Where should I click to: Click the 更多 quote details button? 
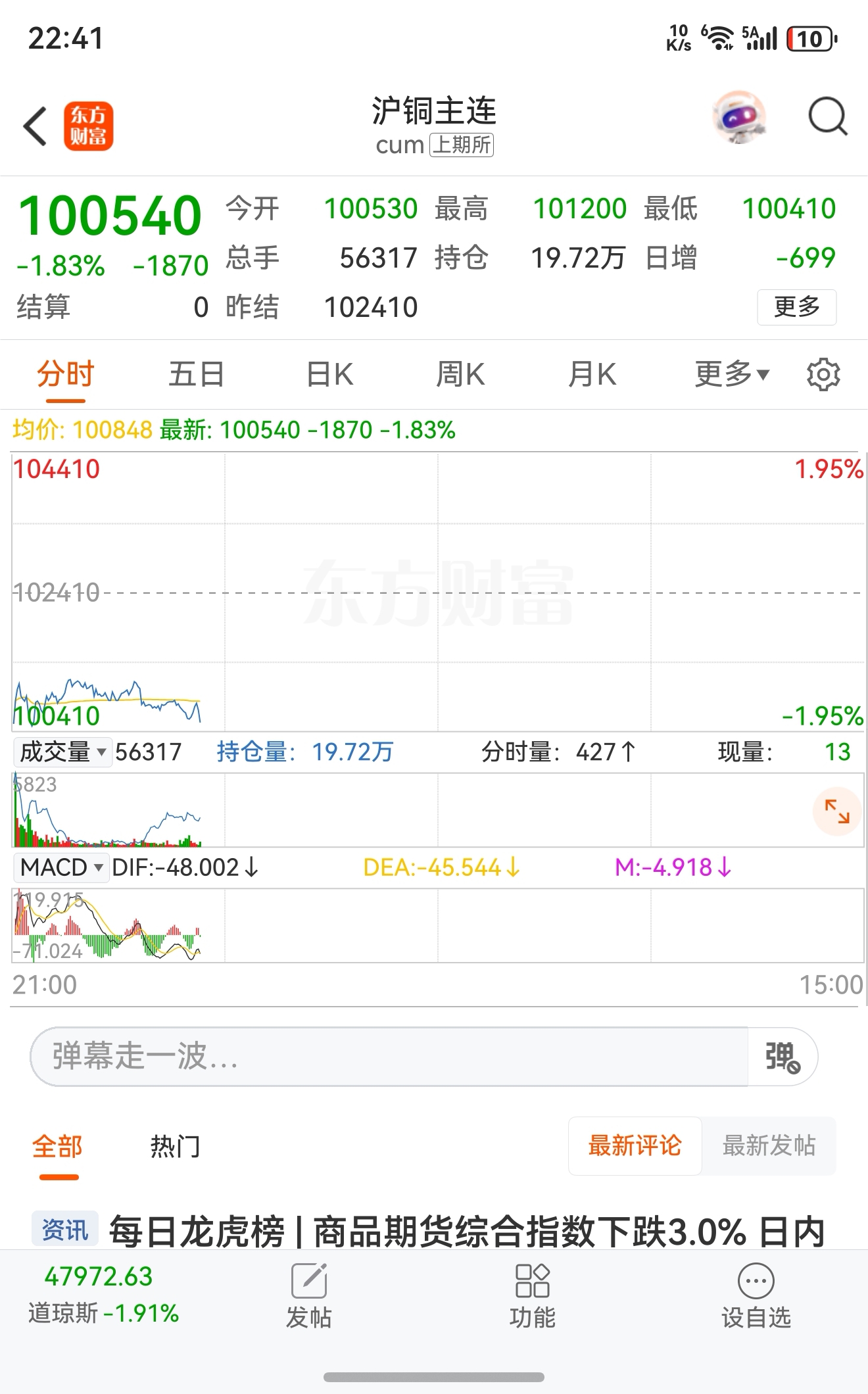[x=796, y=307]
